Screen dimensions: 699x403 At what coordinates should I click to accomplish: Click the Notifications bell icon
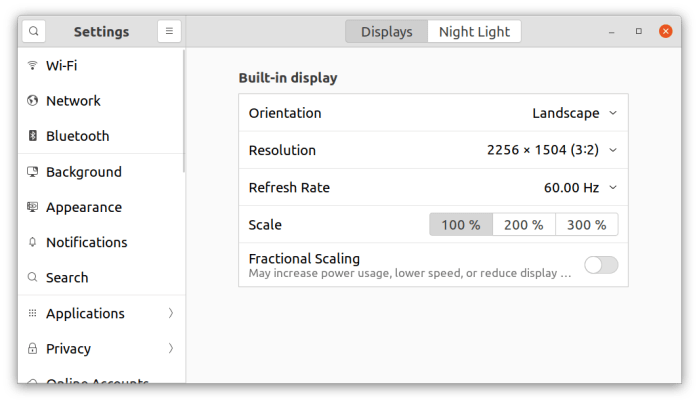[x=32, y=242]
